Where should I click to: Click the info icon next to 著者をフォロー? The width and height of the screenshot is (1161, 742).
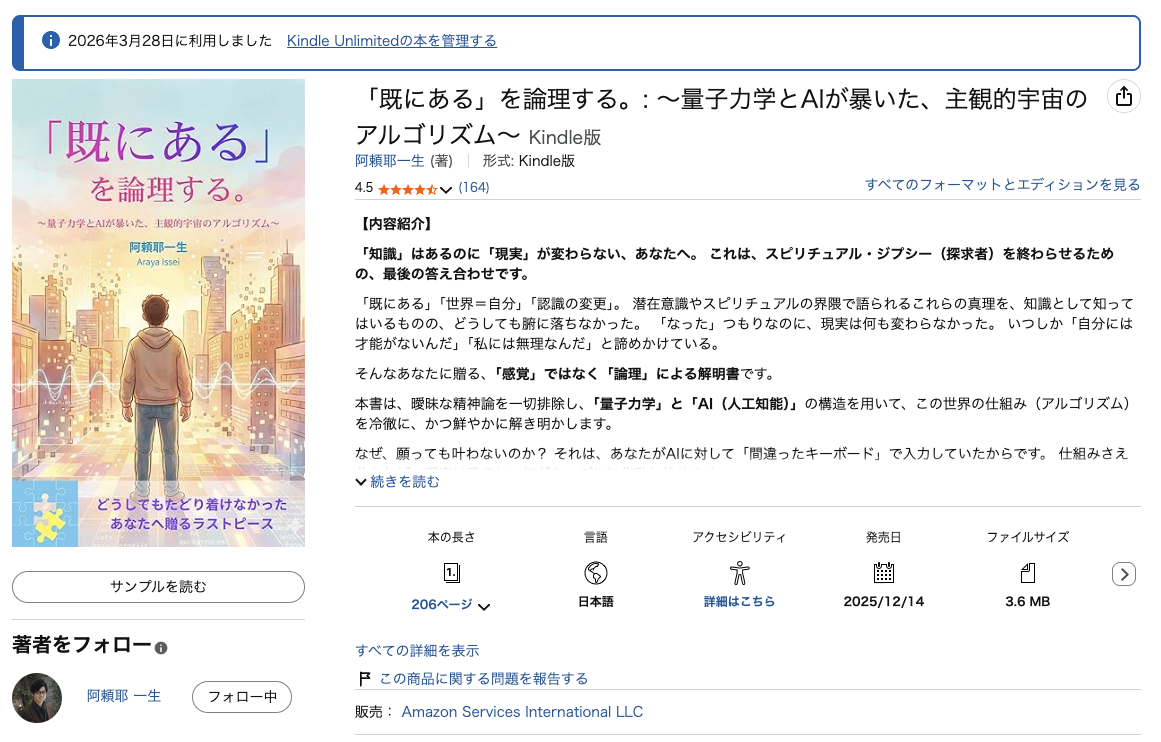(x=161, y=647)
